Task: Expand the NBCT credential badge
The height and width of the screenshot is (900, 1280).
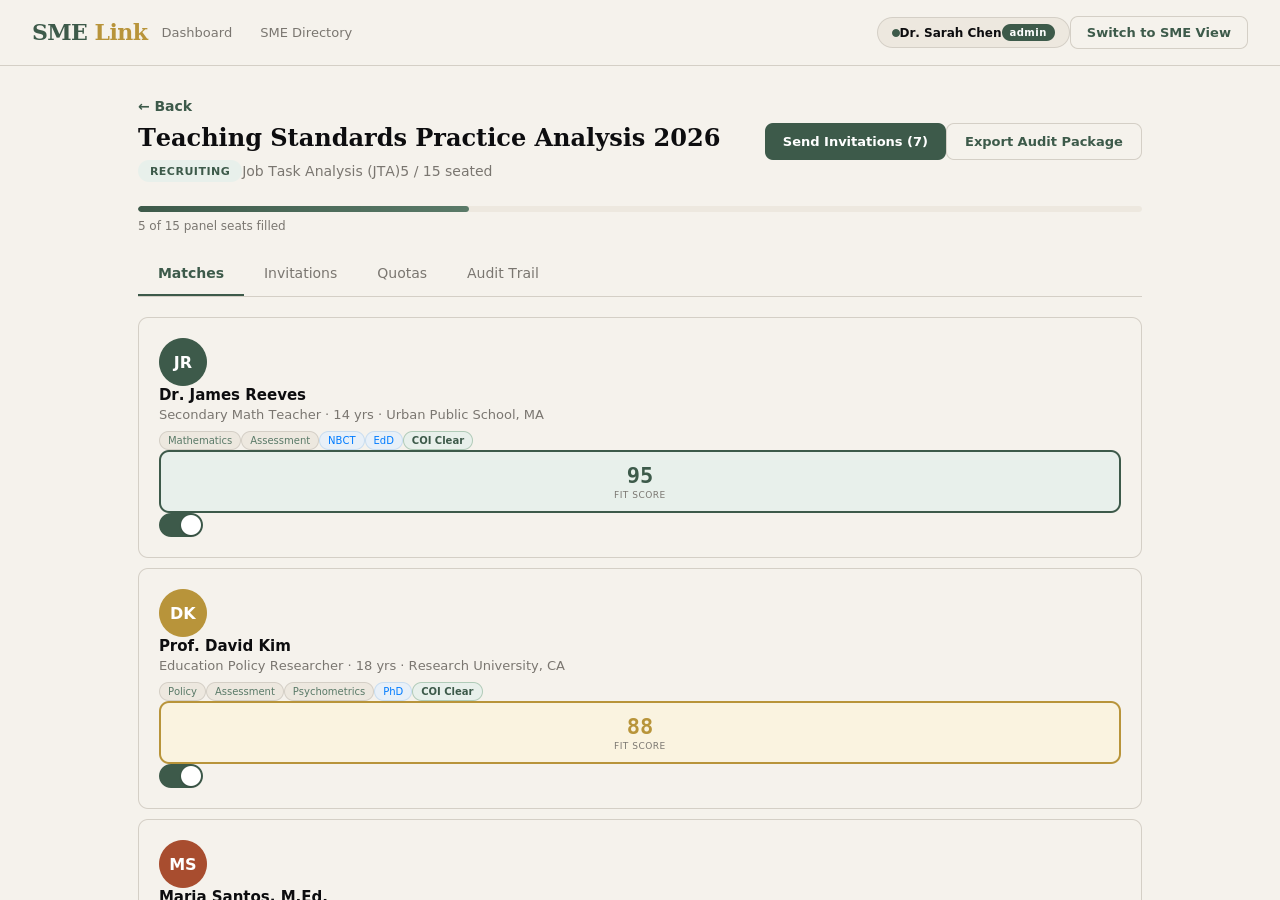Action: tap(341, 439)
